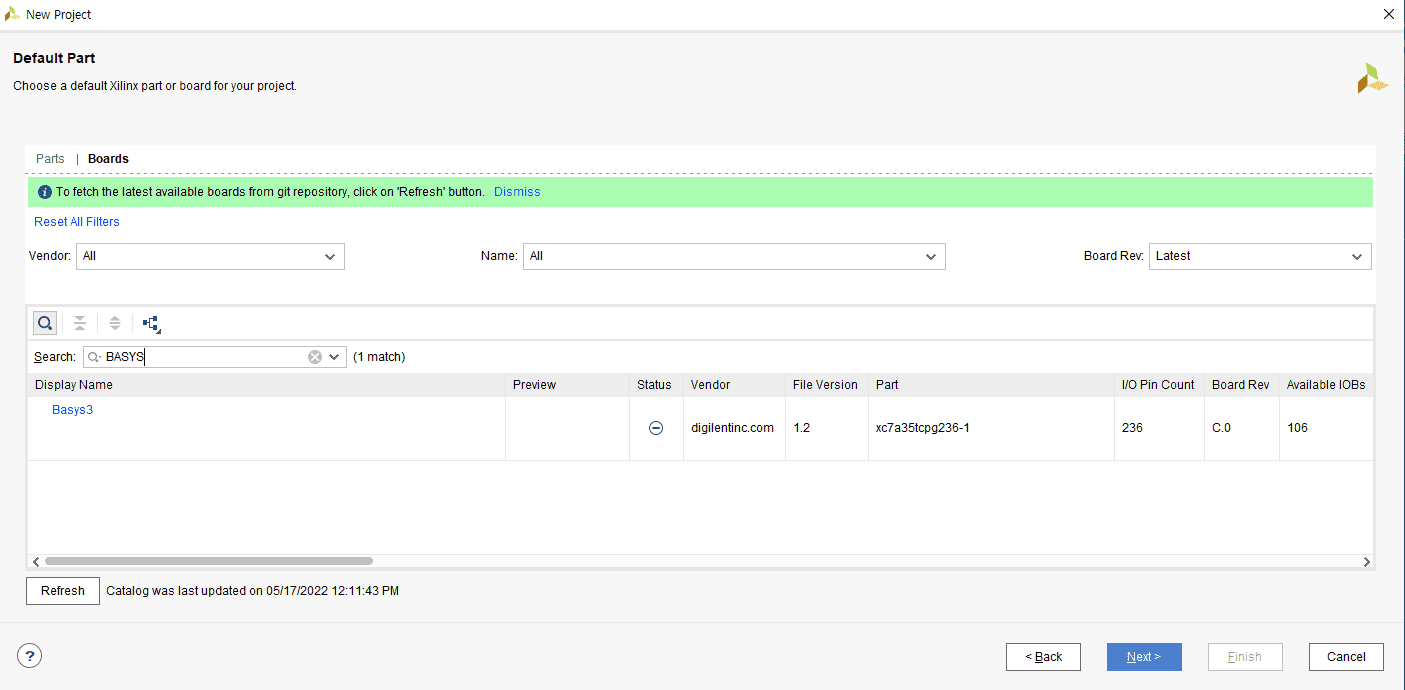Click the Expand All toolbar icon
The image size is (1405, 690).
coord(115,323)
